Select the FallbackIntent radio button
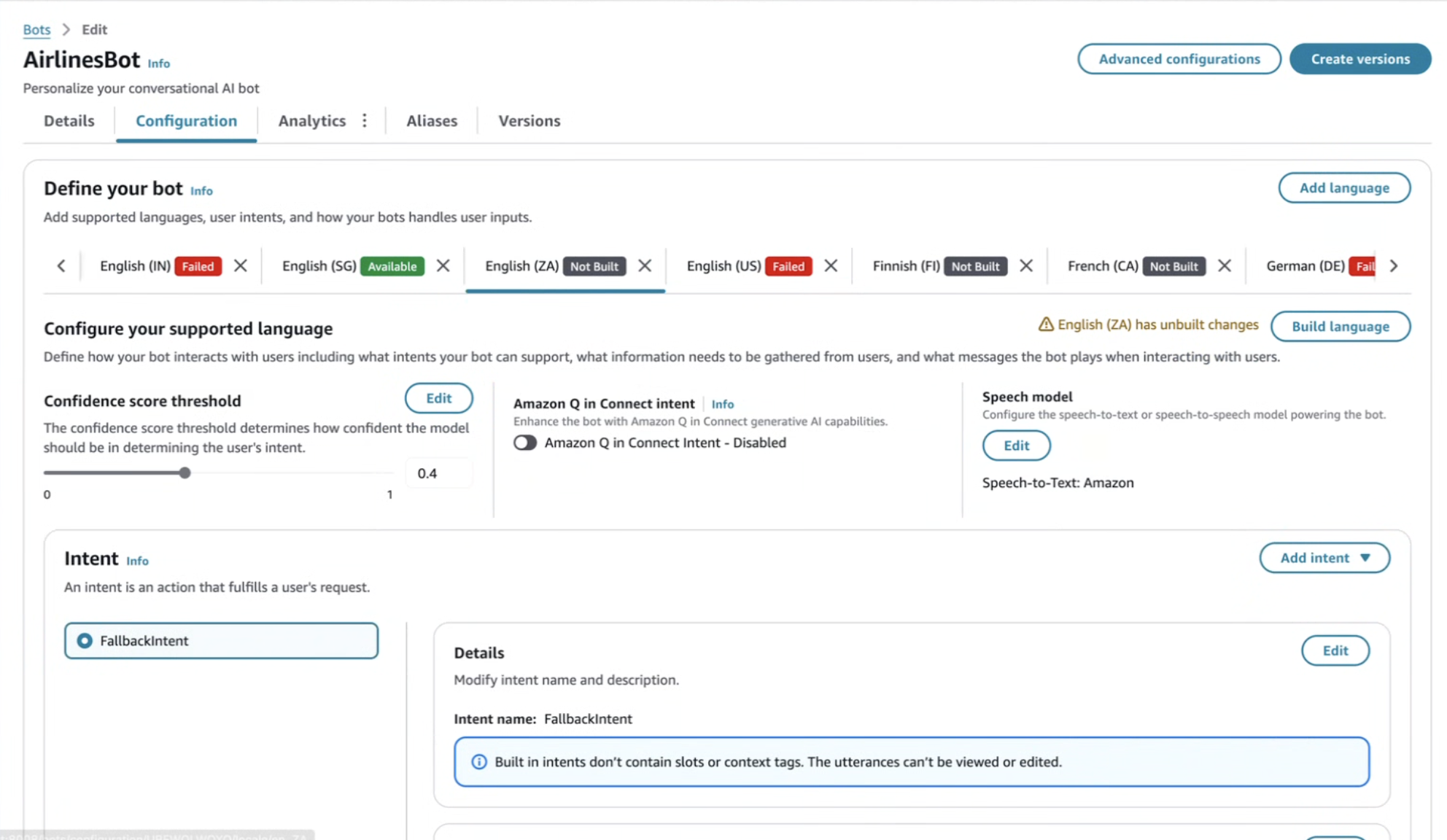Viewport: 1447px width, 840px height. click(x=85, y=640)
